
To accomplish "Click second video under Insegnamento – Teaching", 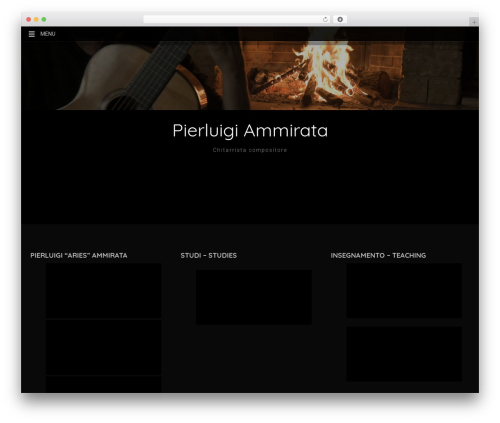I will (x=404, y=354).
